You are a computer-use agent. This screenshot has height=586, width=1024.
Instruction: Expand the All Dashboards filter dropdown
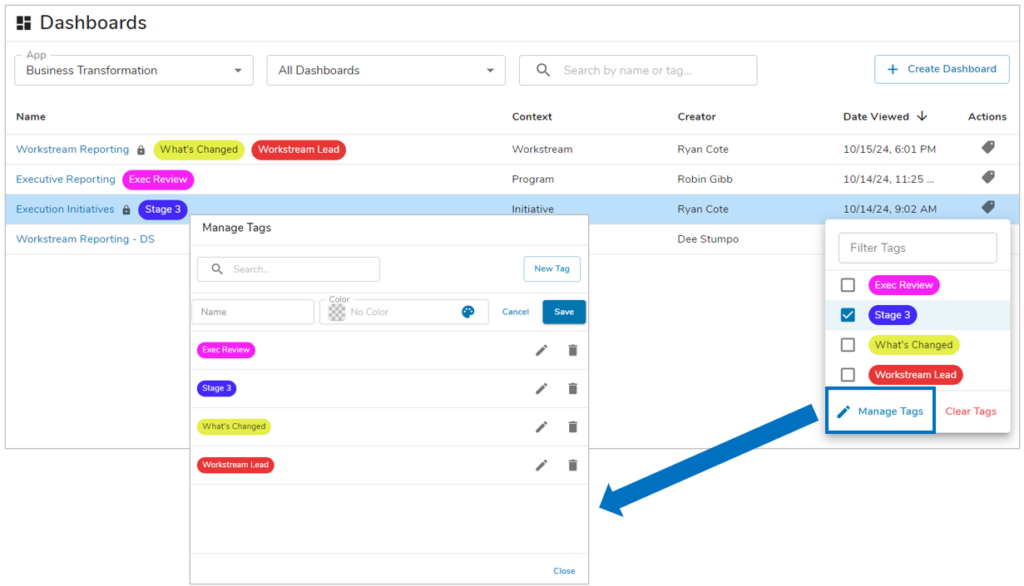tap(386, 70)
